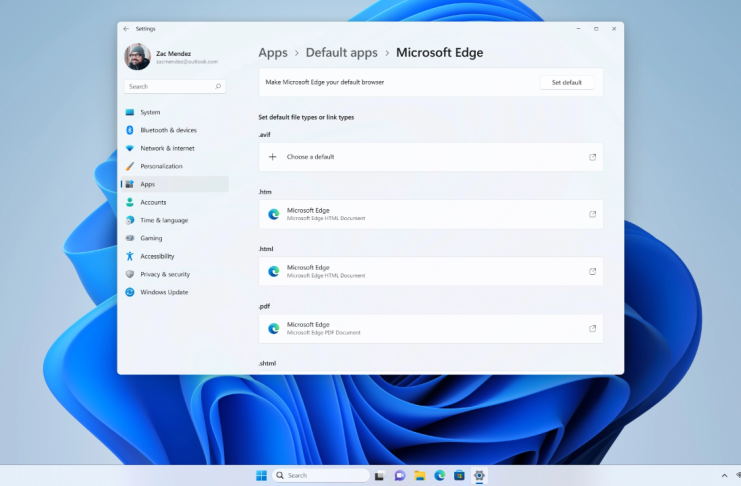Screen dimensions: 741x486
Task: Click Microsoft Edge entry under .html
Action: tap(431, 271)
